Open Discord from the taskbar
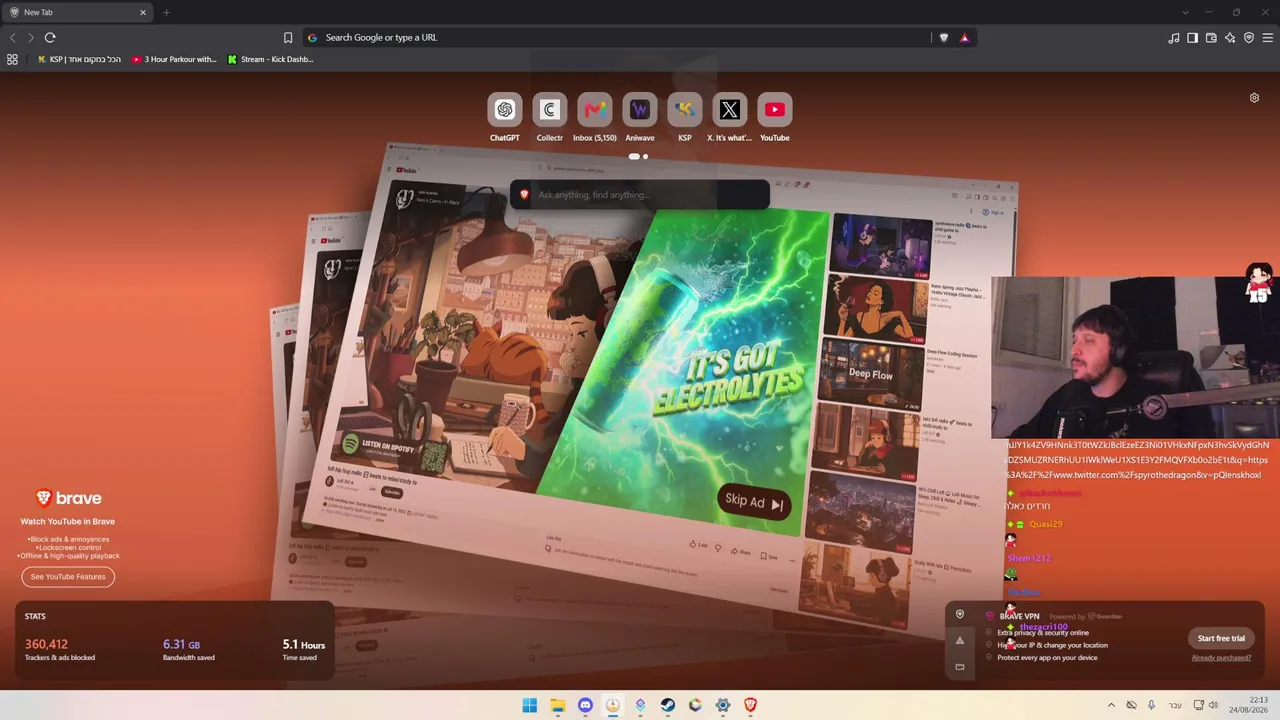This screenshot has width=1280, height=720. point(585,706)
